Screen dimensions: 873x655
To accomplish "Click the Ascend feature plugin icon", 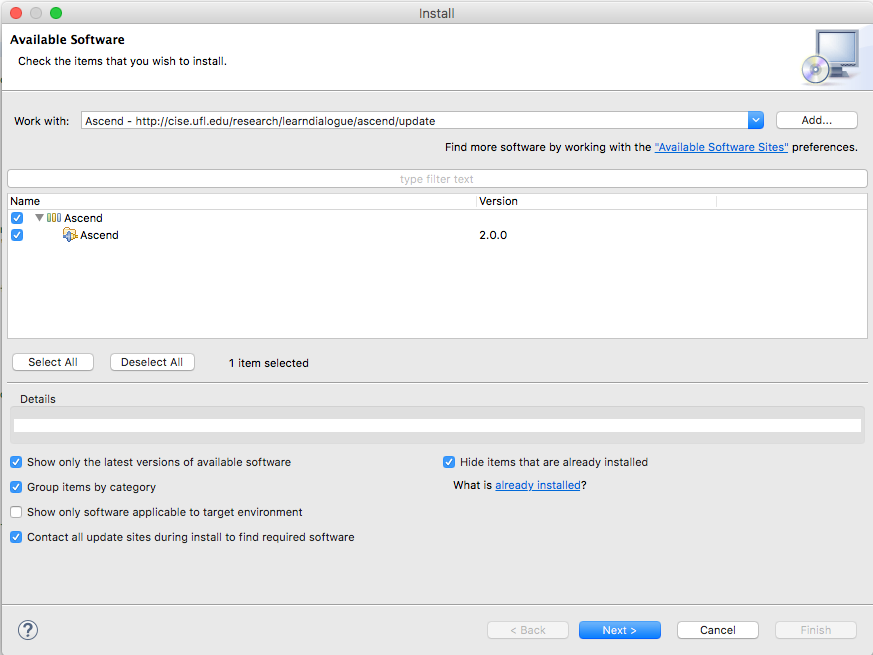I will click(70, 235).
